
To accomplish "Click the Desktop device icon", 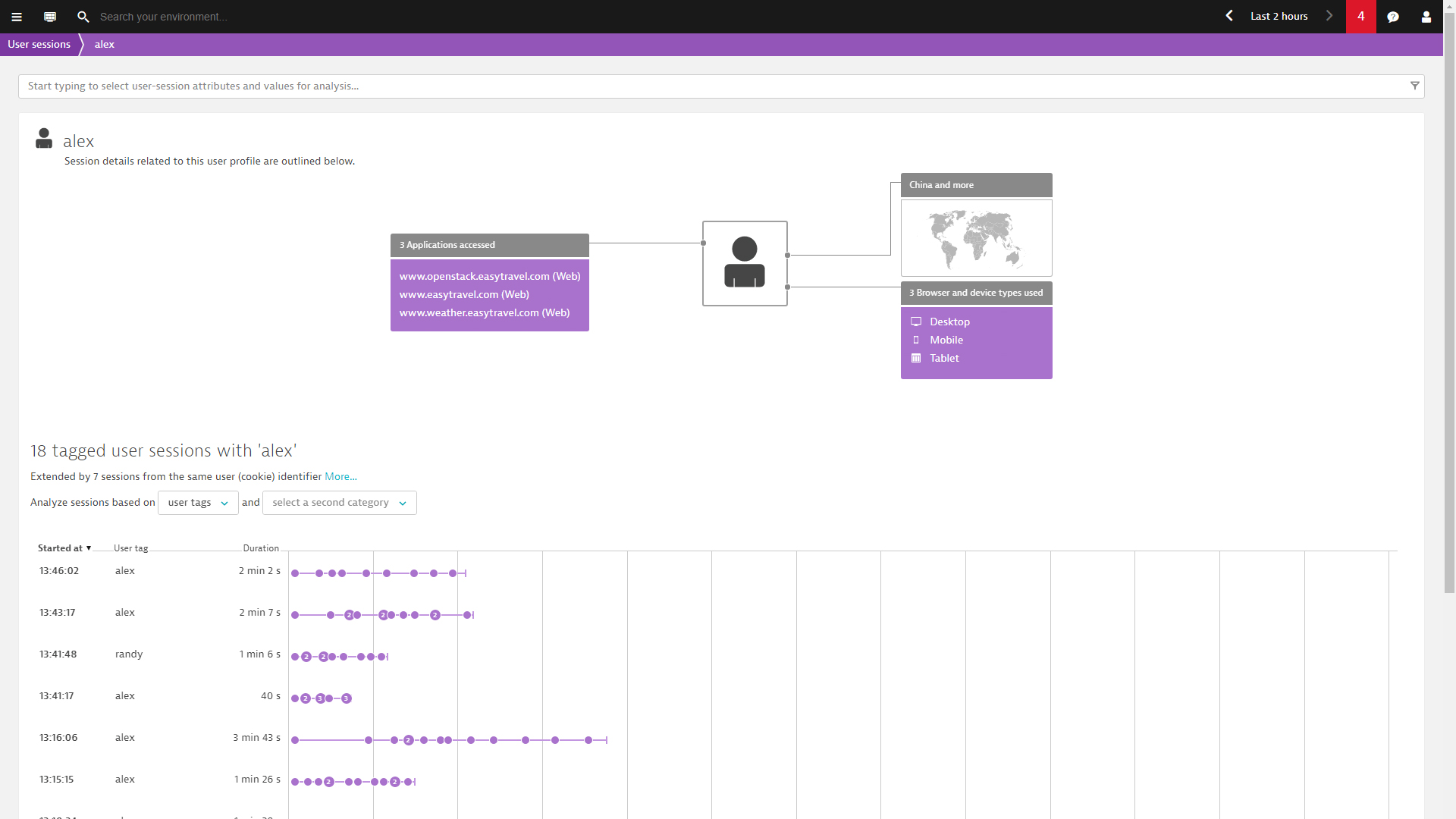I will point(916,322).
